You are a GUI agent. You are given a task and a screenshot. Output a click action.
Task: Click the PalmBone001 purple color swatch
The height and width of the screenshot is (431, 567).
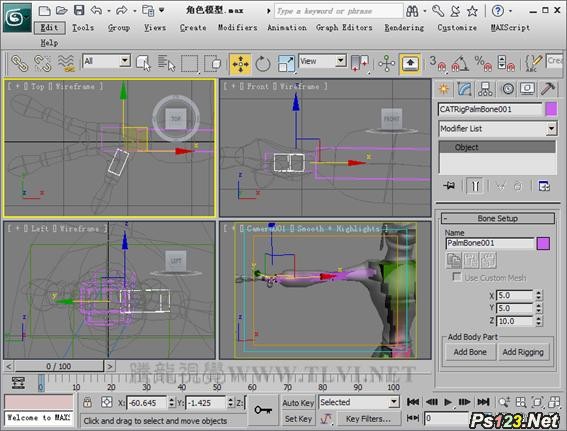[543, 243]
